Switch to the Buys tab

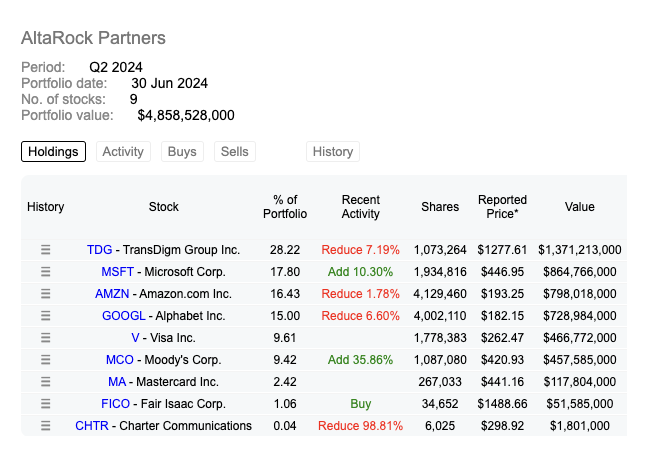point(182,152)
